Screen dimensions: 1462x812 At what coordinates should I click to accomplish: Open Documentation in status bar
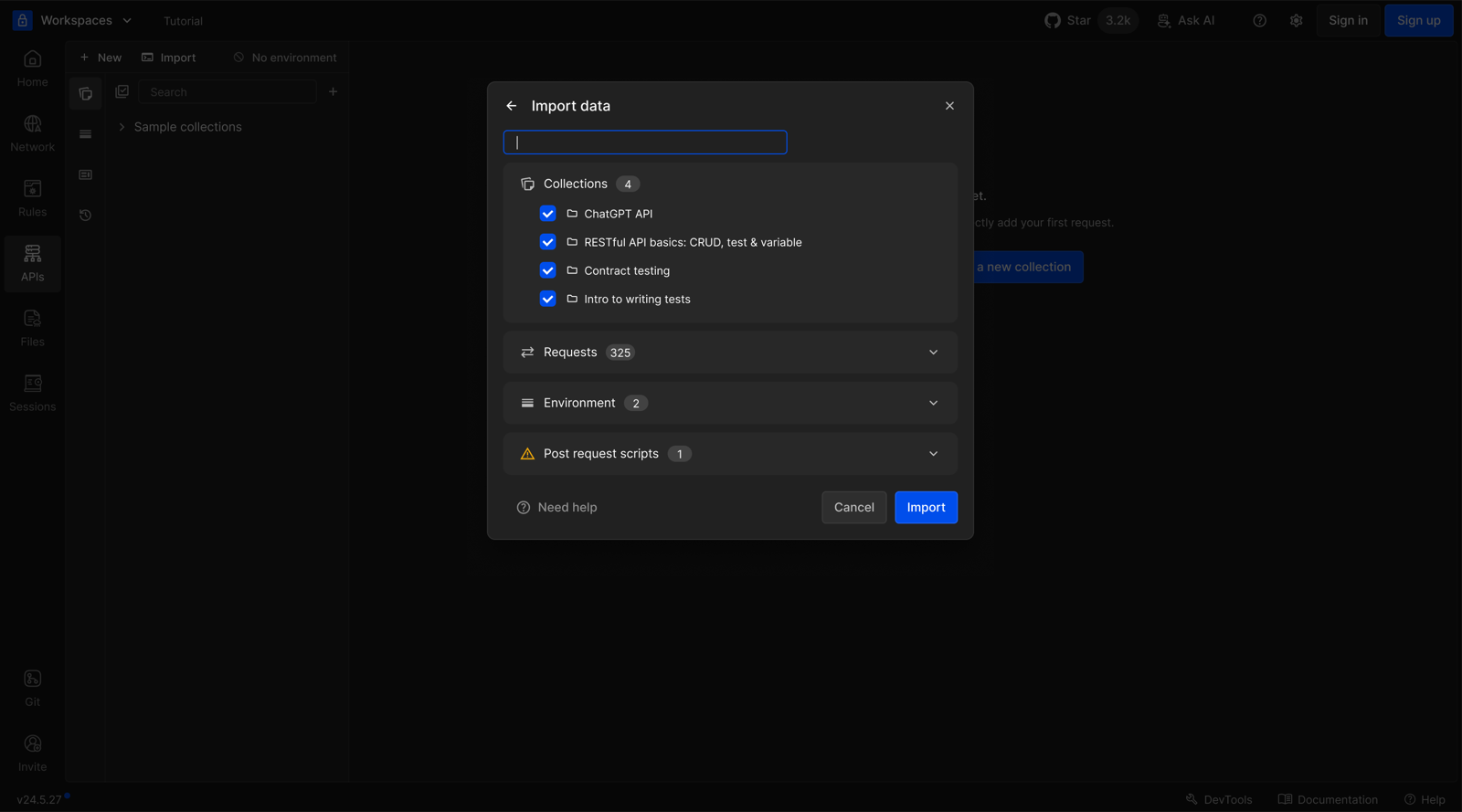coord(1328,799)
